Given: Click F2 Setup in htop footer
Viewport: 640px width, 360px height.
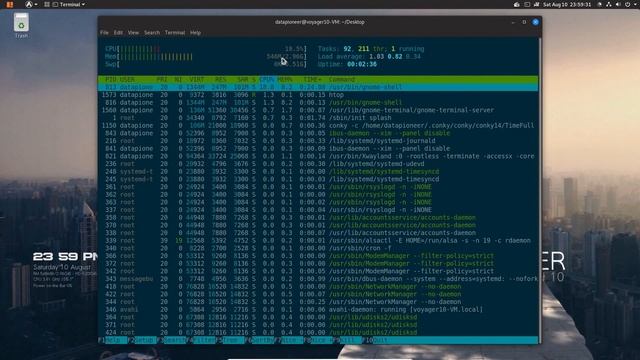Looking at the screenshot, I should [142, 340].
